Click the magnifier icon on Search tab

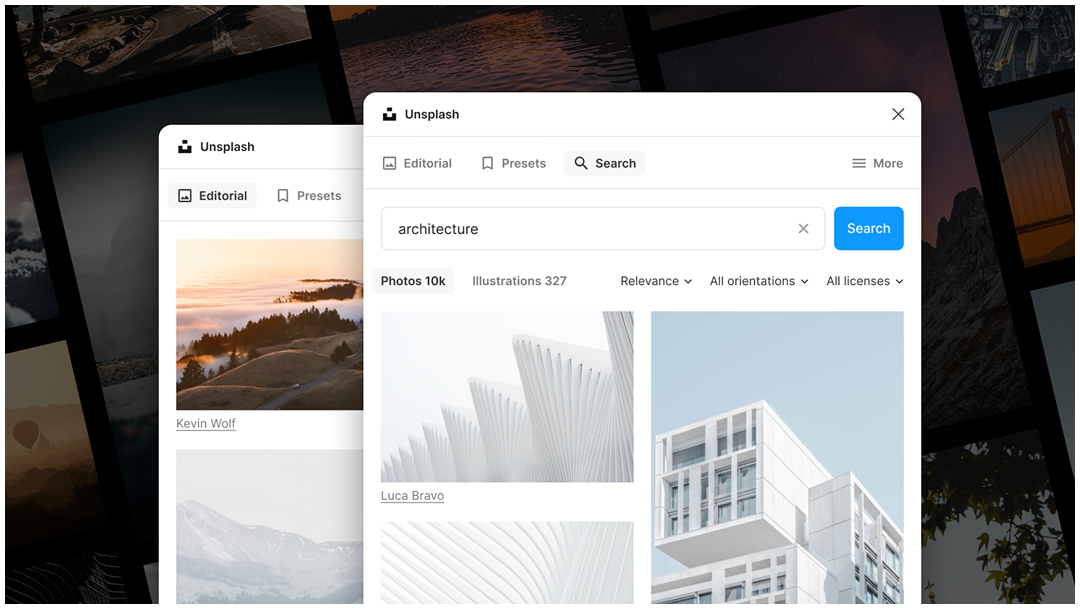click(581, 163)
